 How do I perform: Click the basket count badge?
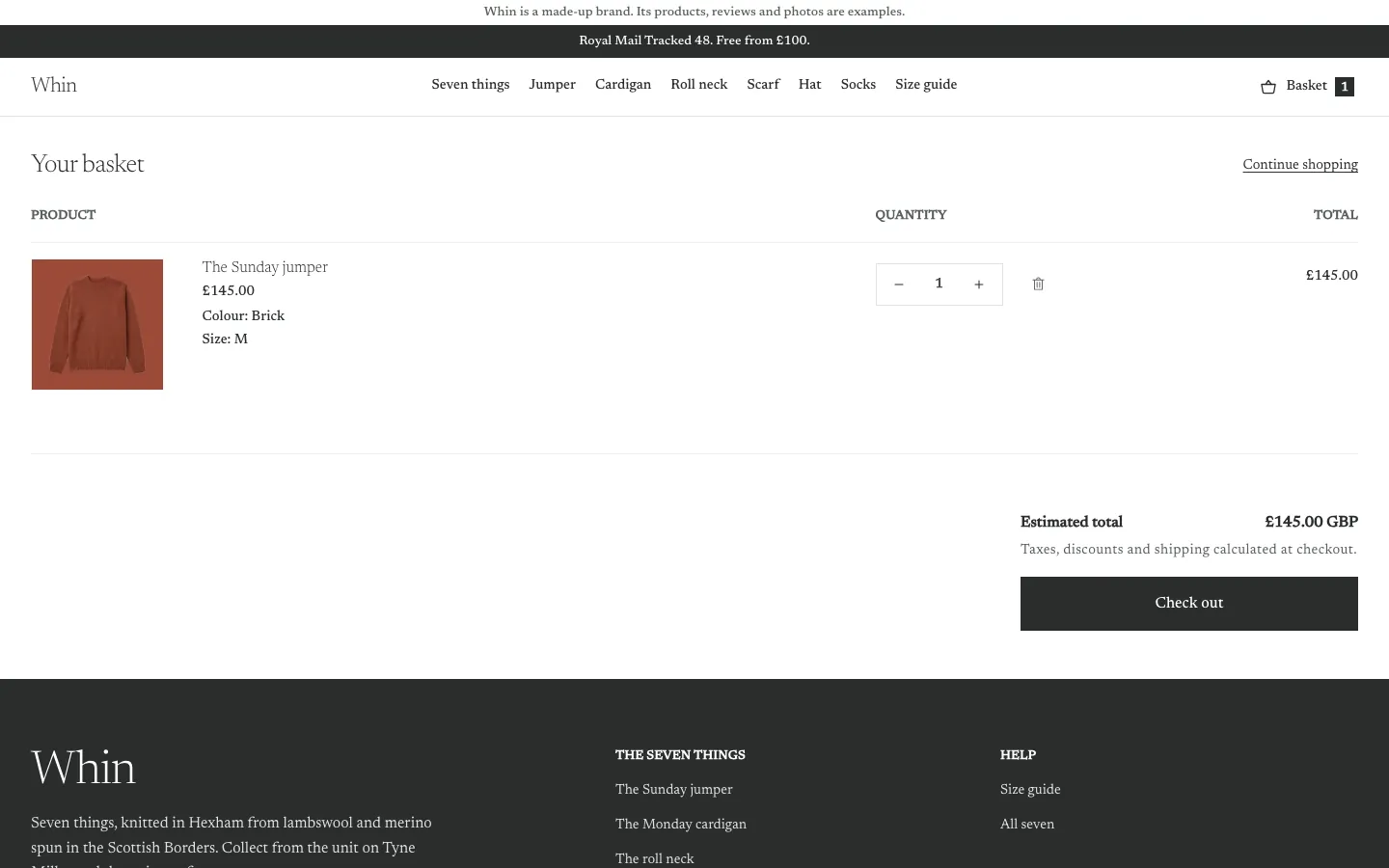click(1345, 87)
